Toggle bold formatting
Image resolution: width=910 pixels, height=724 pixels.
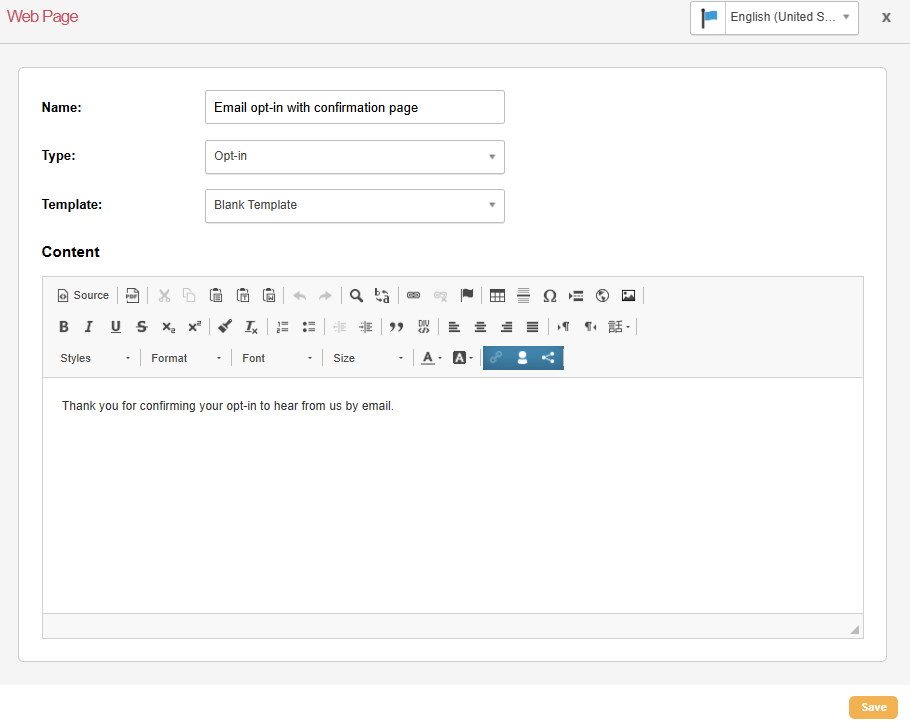64,327
